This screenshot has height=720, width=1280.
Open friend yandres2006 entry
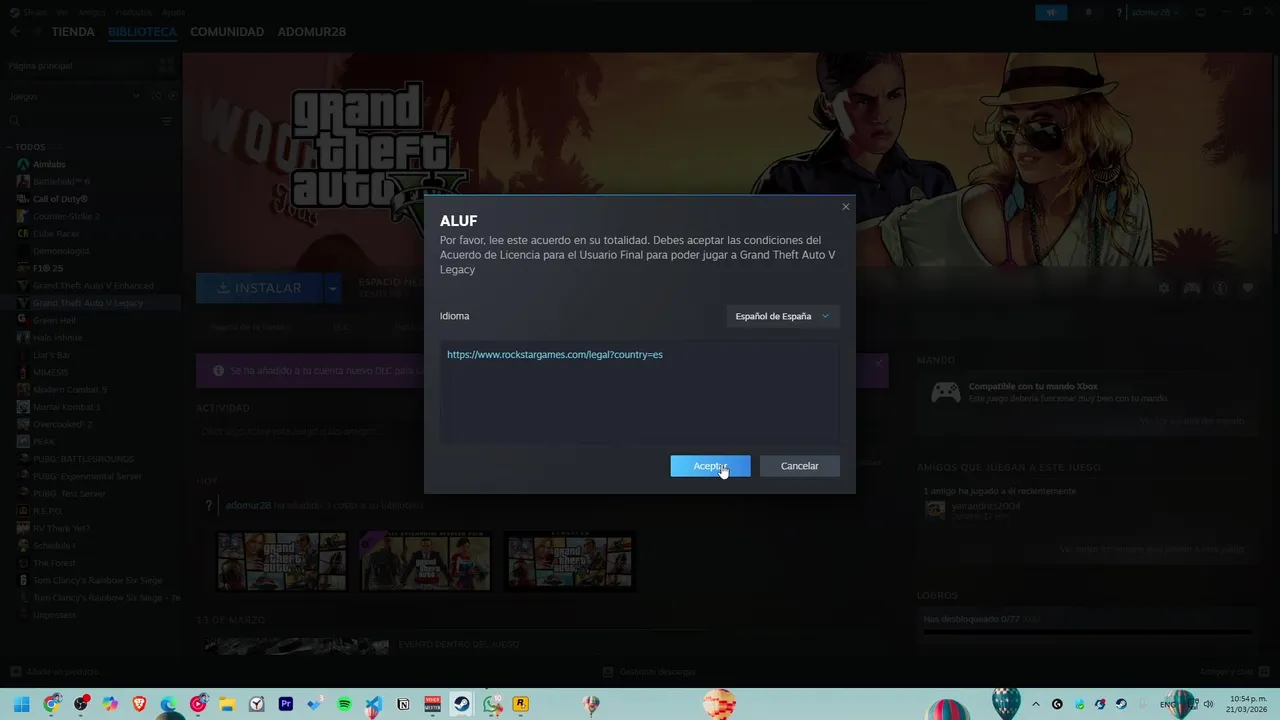coord(973,510)
